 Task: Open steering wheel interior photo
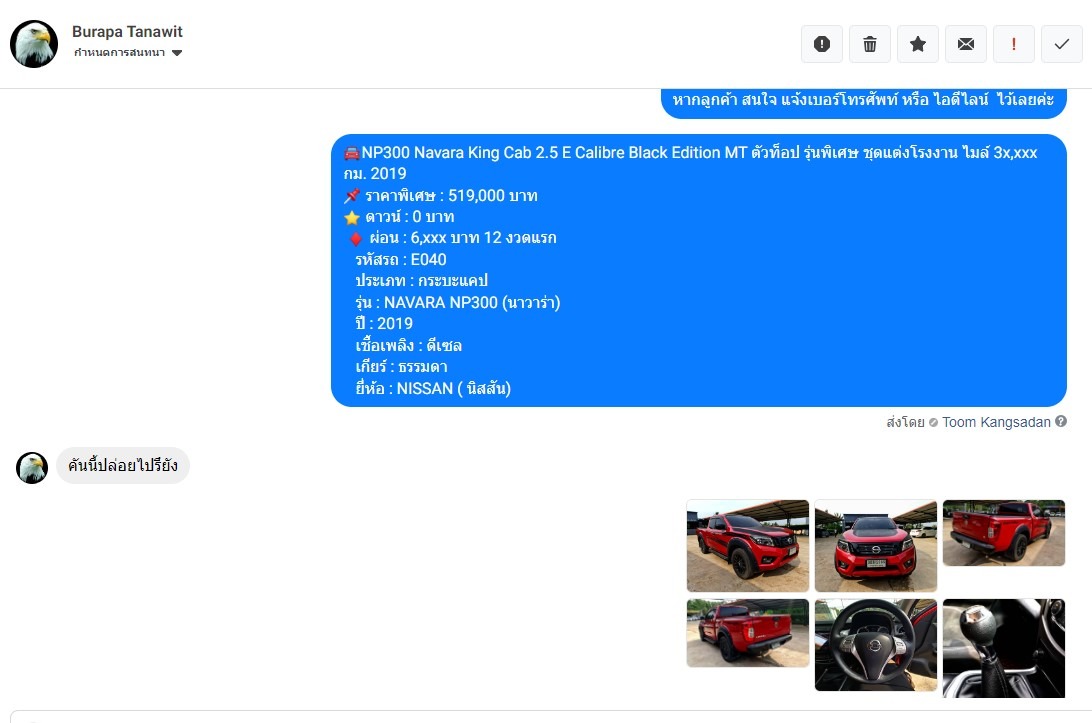click(876, 645)
